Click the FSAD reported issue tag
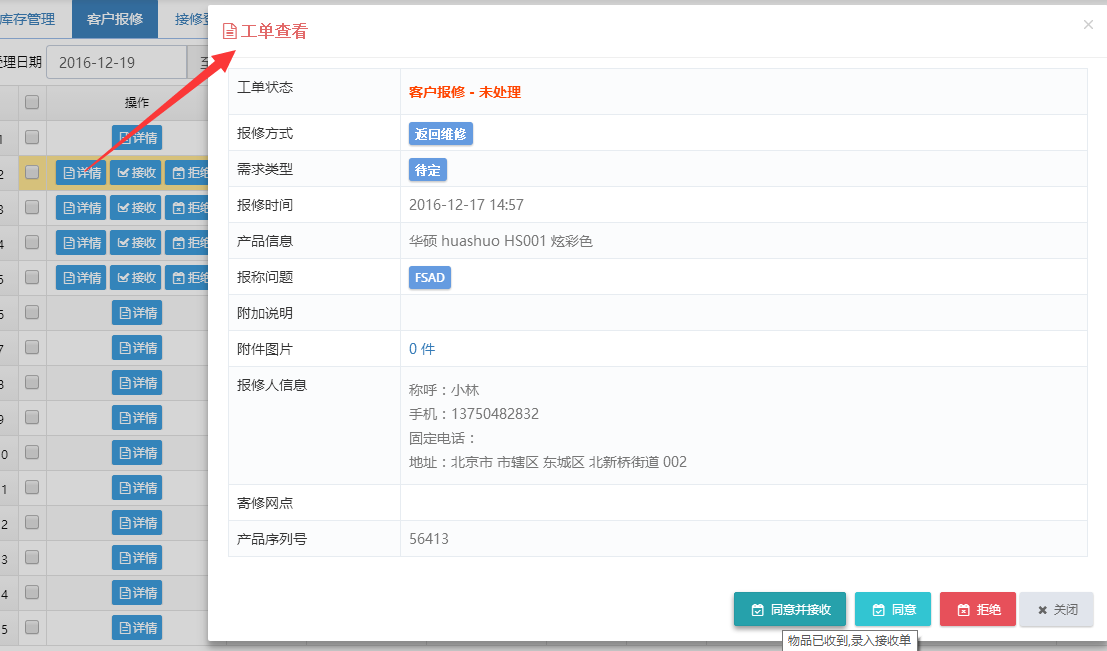Viewport: 1107px width, 651px height. point(430,277)
